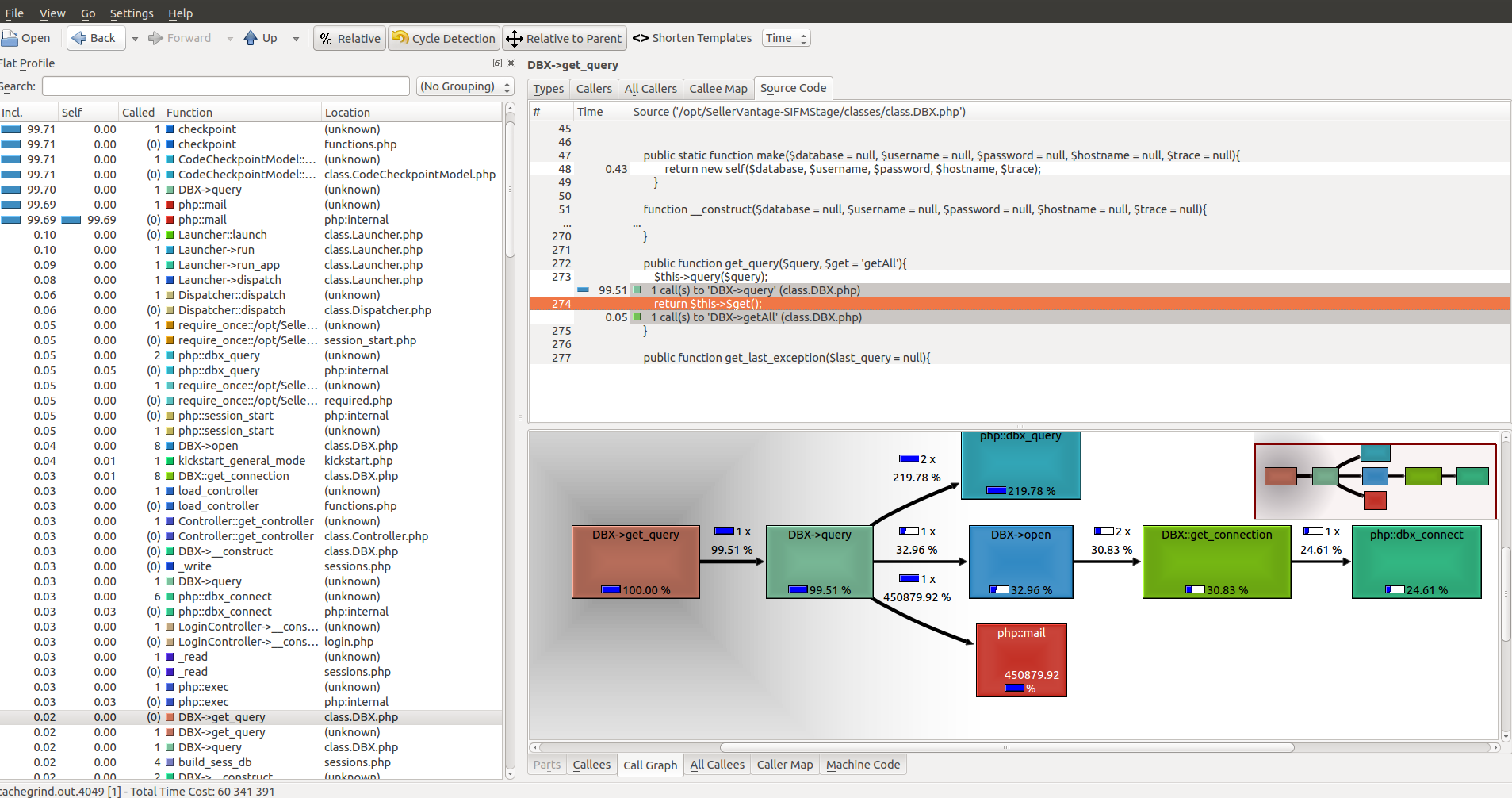Viewport: 1512px width, 798px height.
Task: Sort by the Called column header
Action: [x=139, y=113]
